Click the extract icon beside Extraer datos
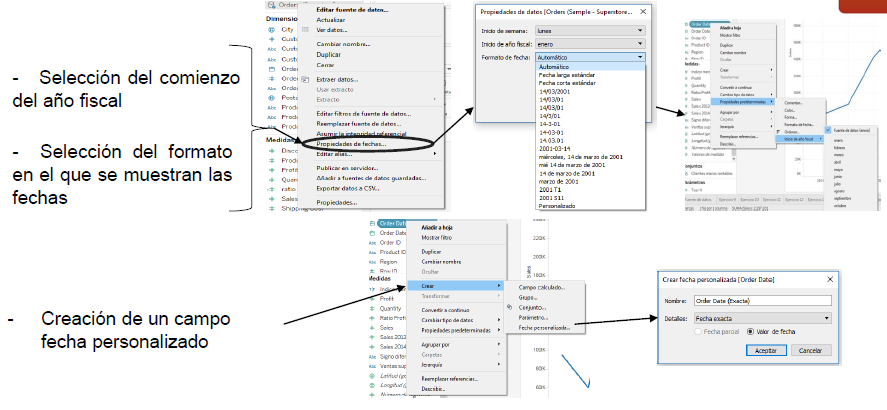The height and width of the screenshot is (410, 887). pos(305,79)
